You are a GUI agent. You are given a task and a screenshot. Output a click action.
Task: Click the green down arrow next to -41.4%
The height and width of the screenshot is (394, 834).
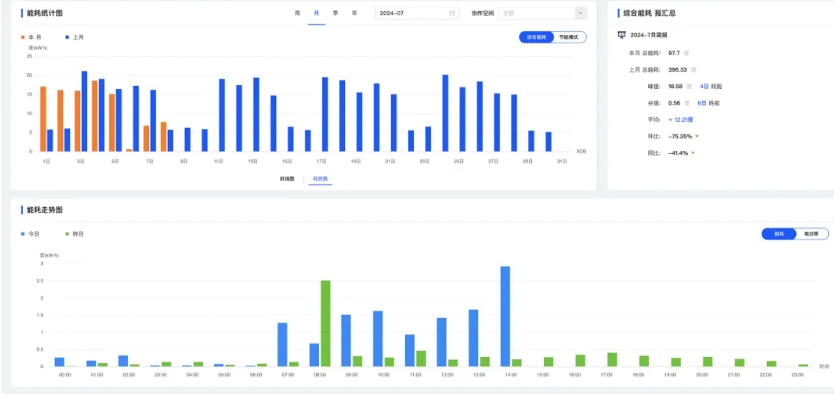pyautogui.click(x=693, y=153)
